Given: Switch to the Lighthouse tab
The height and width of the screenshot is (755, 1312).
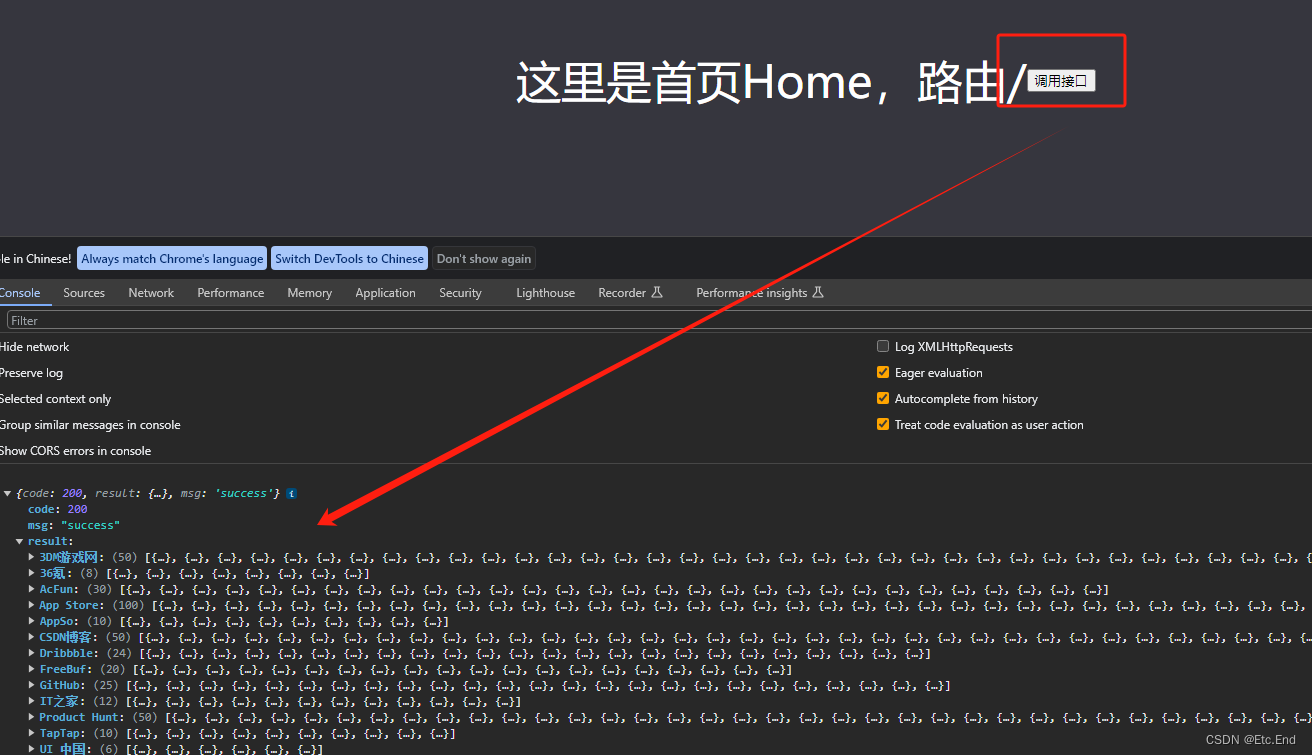Looking at the screenshot, I should point(545,293).
